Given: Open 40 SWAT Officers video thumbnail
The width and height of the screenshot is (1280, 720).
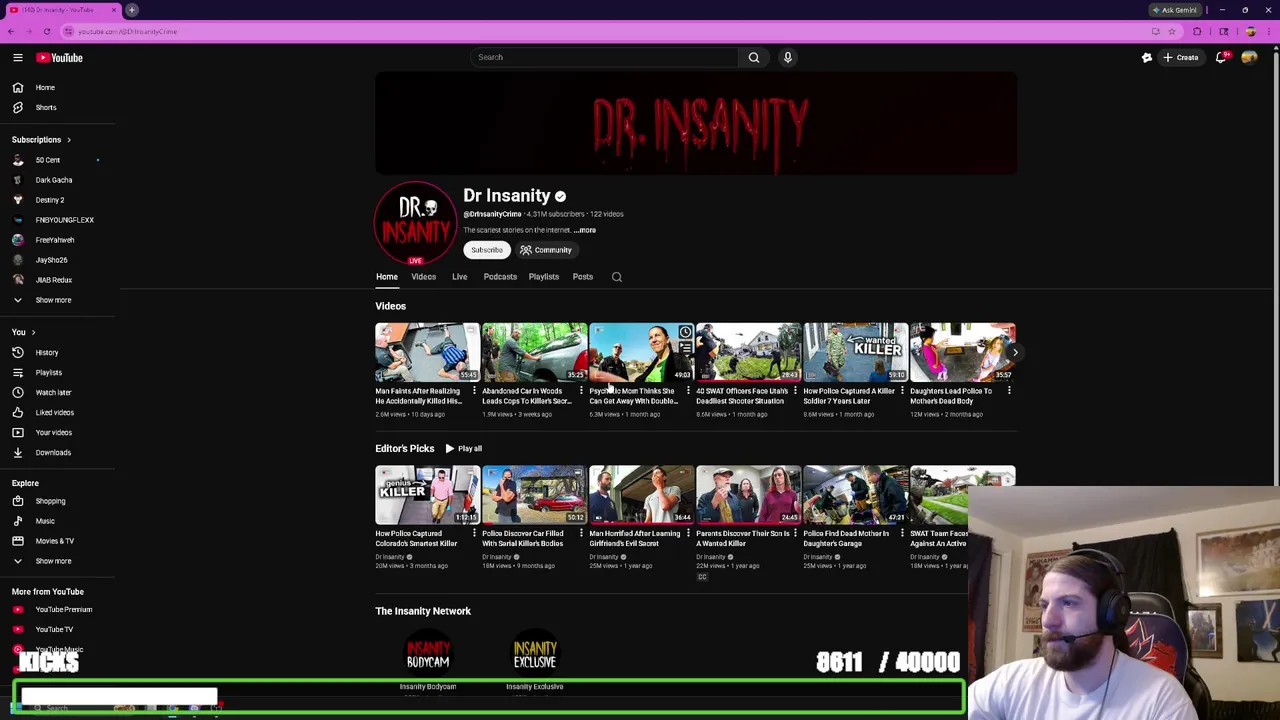Looking at the screenshot, I should click(x=748, y=352).
